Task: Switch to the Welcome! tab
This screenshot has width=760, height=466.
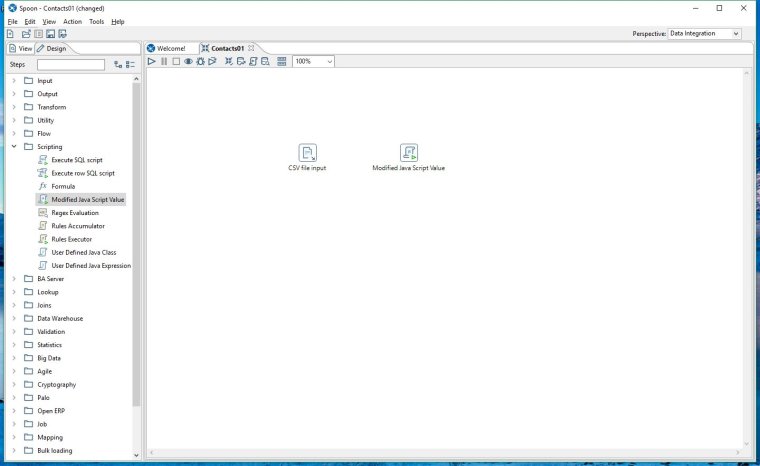Action: point(166,48)
